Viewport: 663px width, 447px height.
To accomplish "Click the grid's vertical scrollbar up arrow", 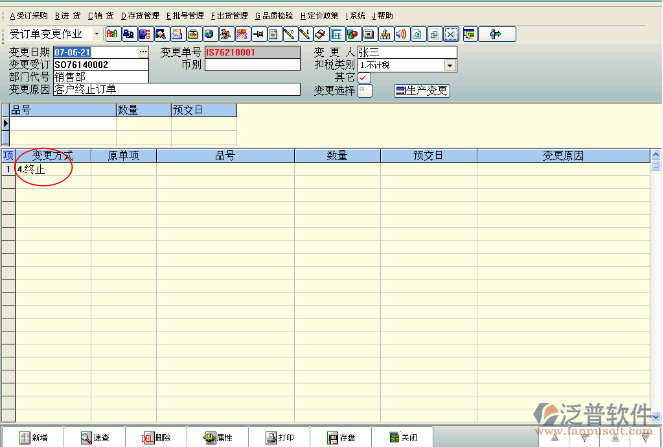I will click(656, 156).
